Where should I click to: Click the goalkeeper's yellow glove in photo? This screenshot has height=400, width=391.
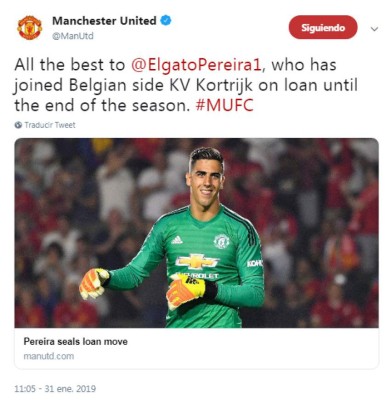(185, 290)
